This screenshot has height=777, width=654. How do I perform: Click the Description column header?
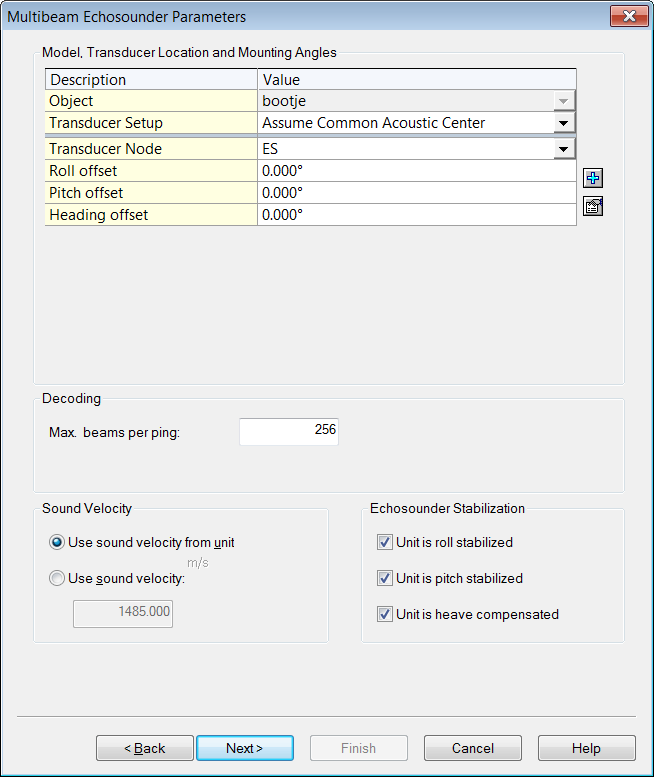click(x=151, y=79)
